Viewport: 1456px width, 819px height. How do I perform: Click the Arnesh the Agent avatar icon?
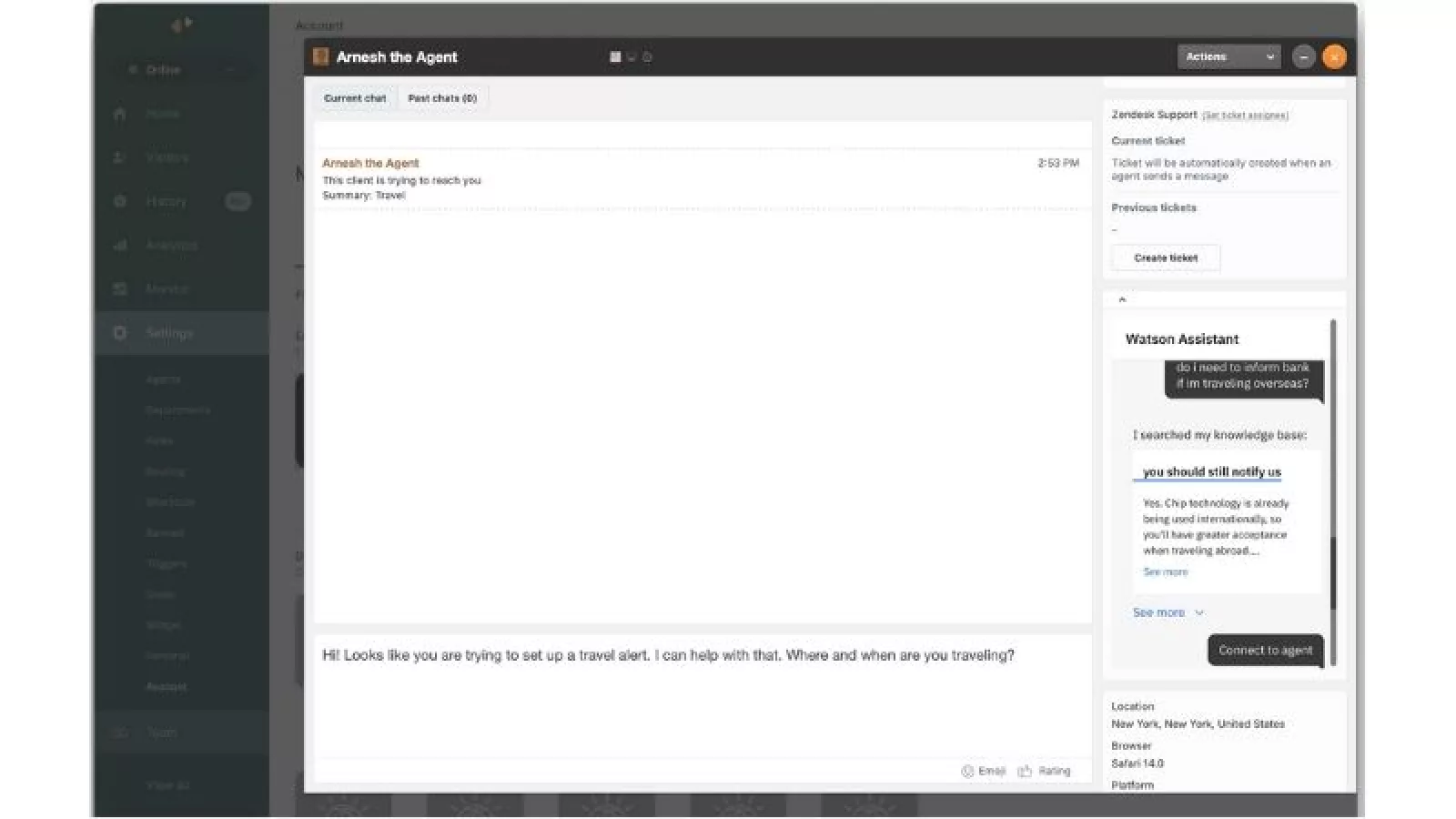(x=320, y=56)
